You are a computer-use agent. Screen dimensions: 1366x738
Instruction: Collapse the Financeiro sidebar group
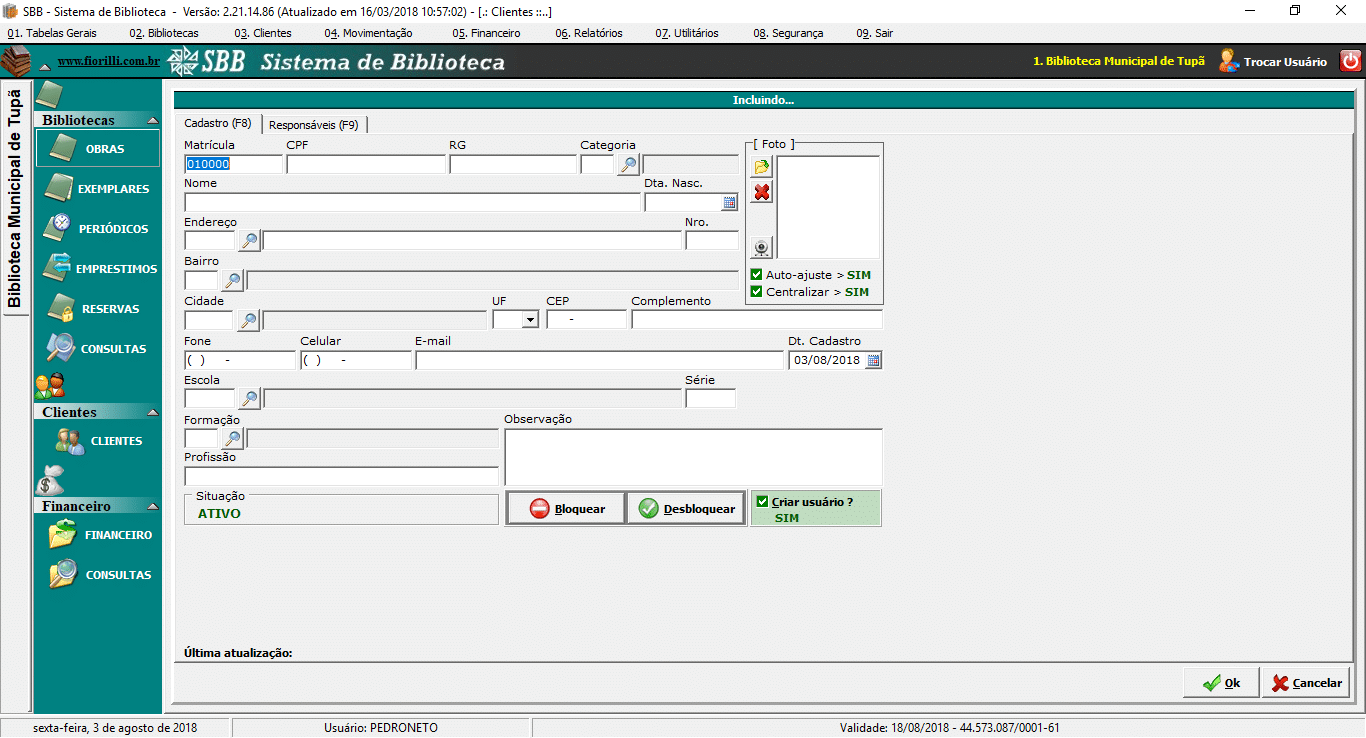click(x=153, y=506)
